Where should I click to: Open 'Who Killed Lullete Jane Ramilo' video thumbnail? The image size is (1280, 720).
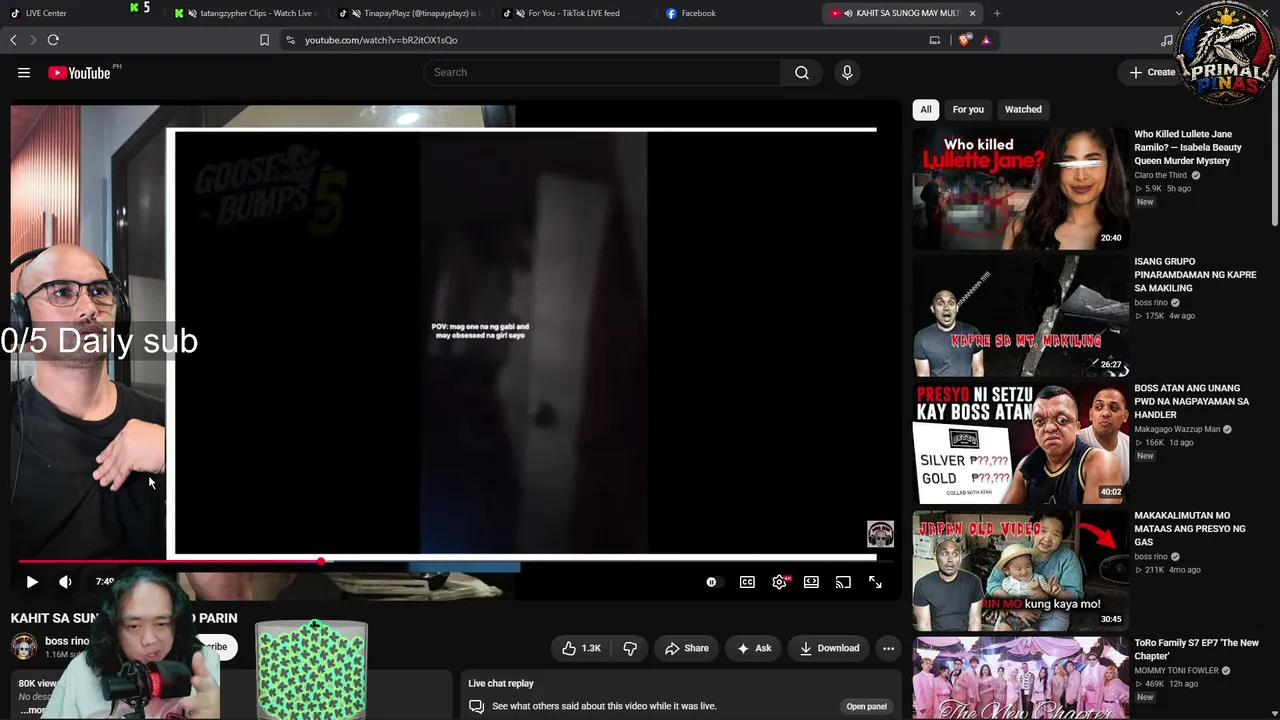pos(1020,188)
